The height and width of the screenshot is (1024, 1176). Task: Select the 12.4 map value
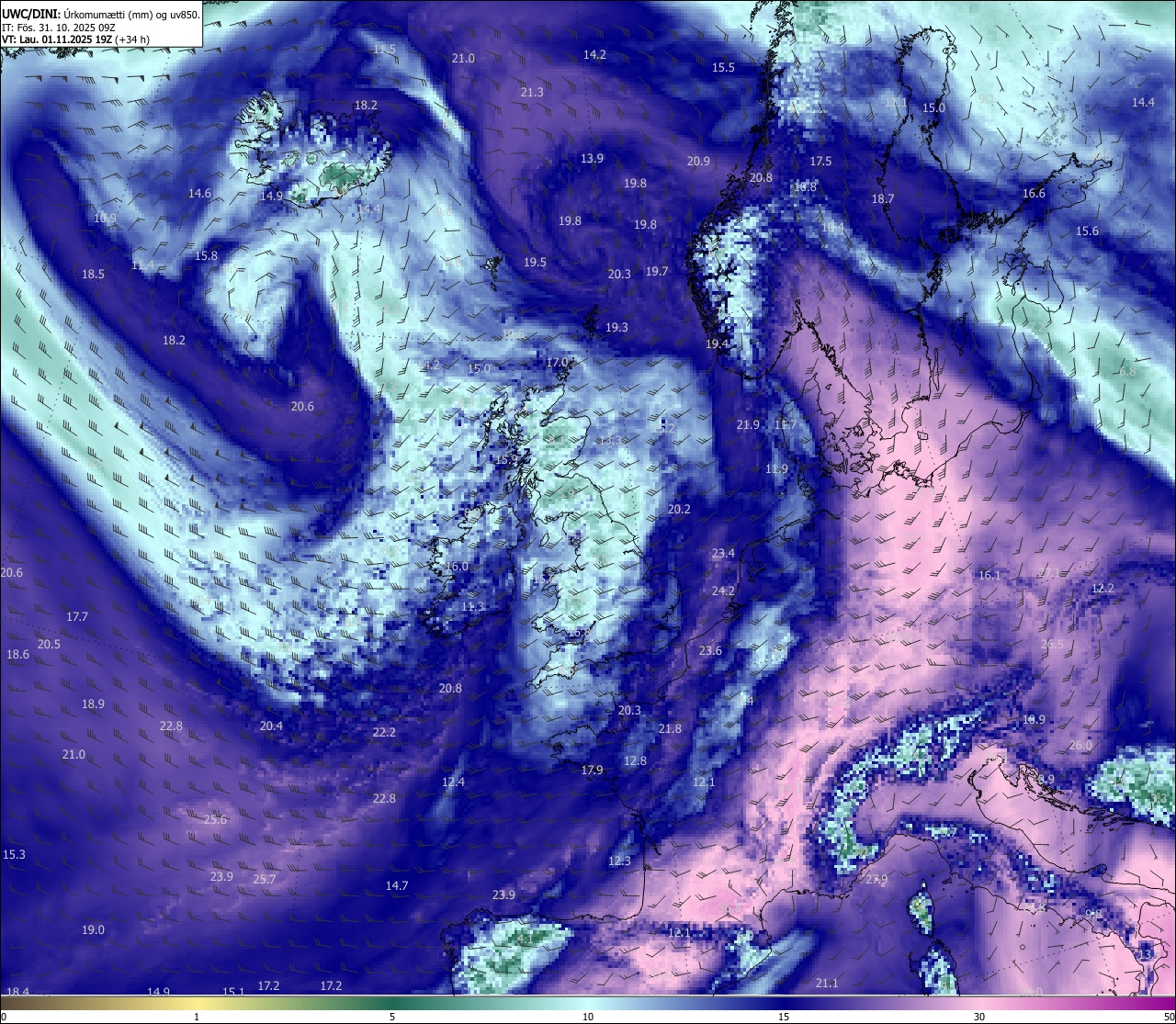click(x=453, y=782)
